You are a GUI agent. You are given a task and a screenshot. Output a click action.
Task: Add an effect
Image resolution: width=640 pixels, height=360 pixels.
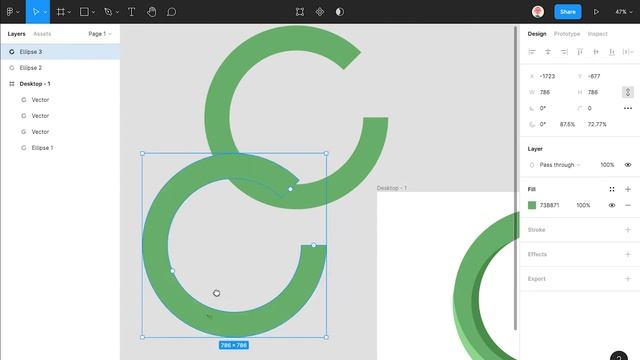tap(628, 254)
